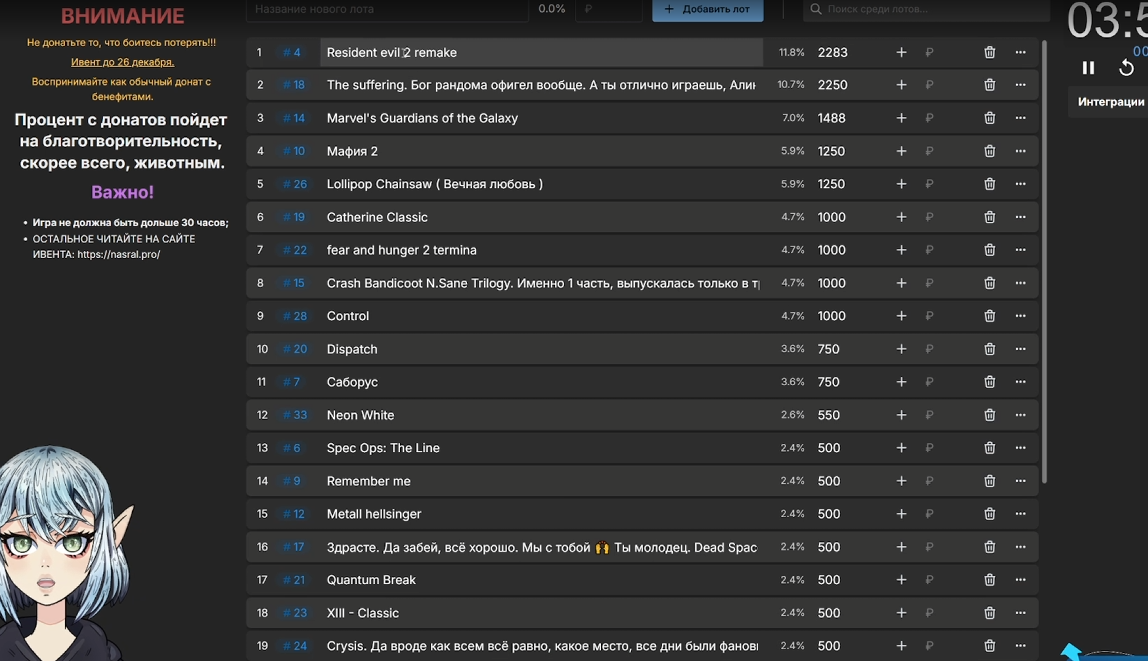1148x661 pixels.
Task: Add amount to fear and hunger 2 termina
Action: pyautogui.click(x=901, y=250)
